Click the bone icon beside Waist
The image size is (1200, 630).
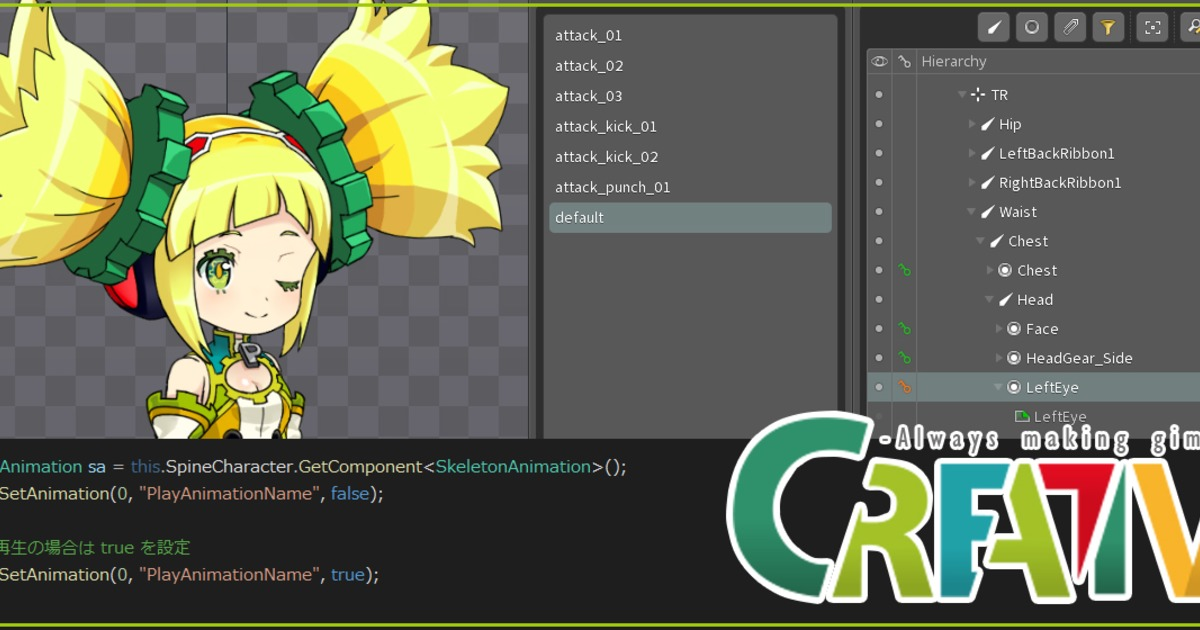click(987, 212)
